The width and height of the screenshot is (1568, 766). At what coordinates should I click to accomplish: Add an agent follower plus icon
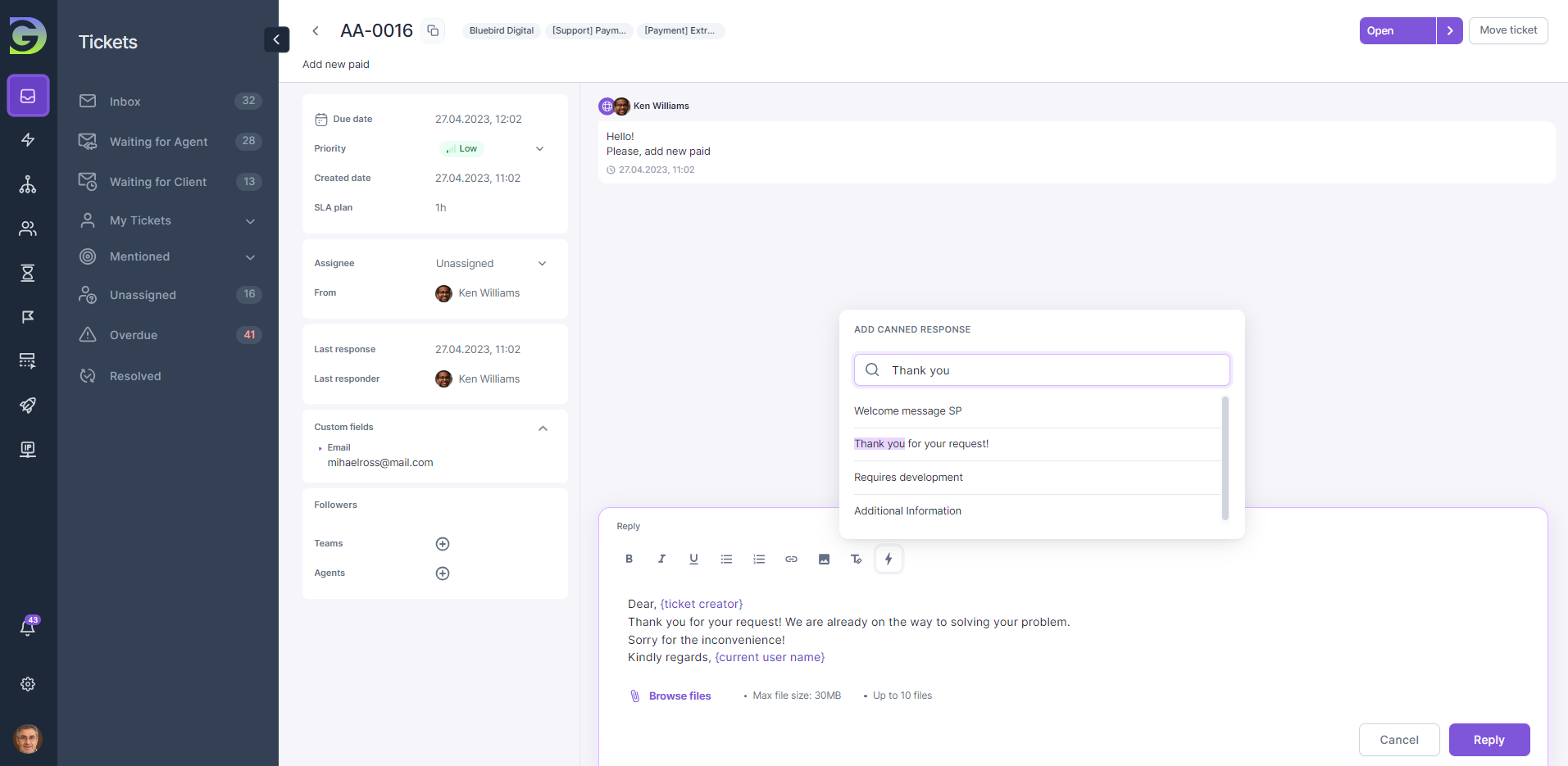pos(443,573)
